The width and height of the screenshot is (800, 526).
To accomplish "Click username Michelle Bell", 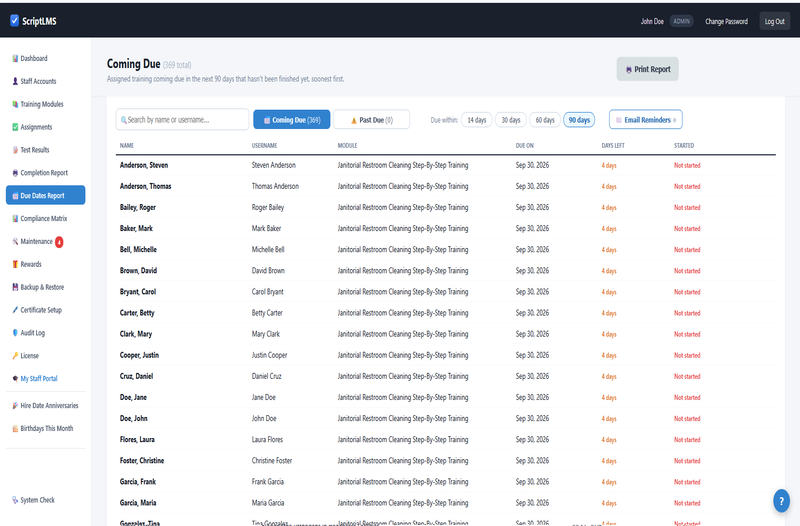I will click(268, 249).
